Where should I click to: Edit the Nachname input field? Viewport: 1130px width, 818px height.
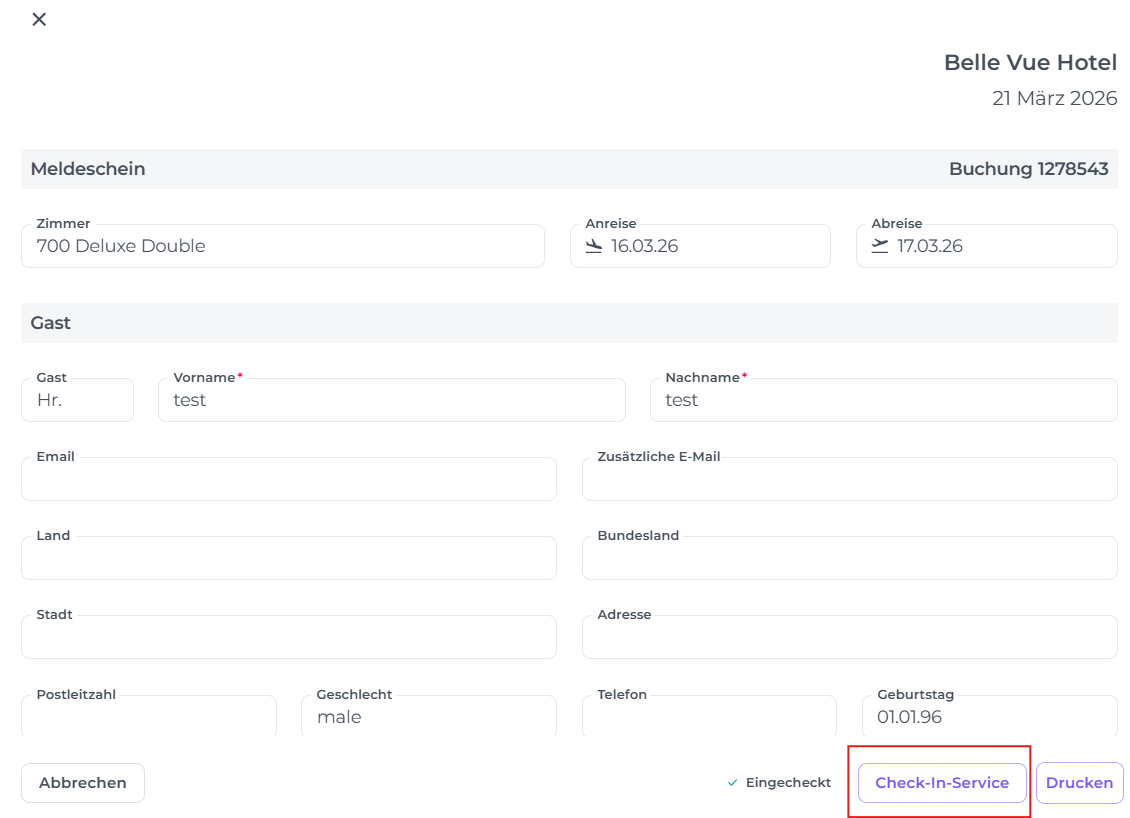point(883,400)
